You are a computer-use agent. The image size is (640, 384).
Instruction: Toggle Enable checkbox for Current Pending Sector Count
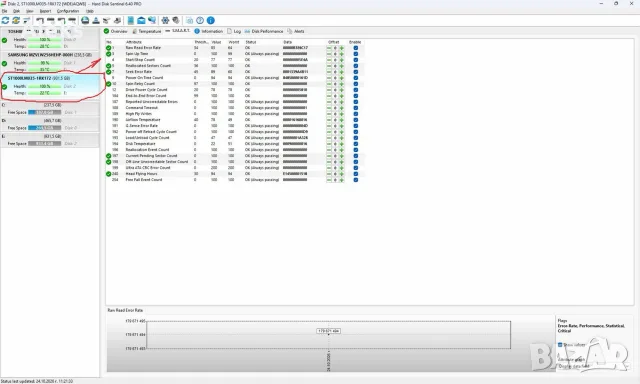click(356, 155)
